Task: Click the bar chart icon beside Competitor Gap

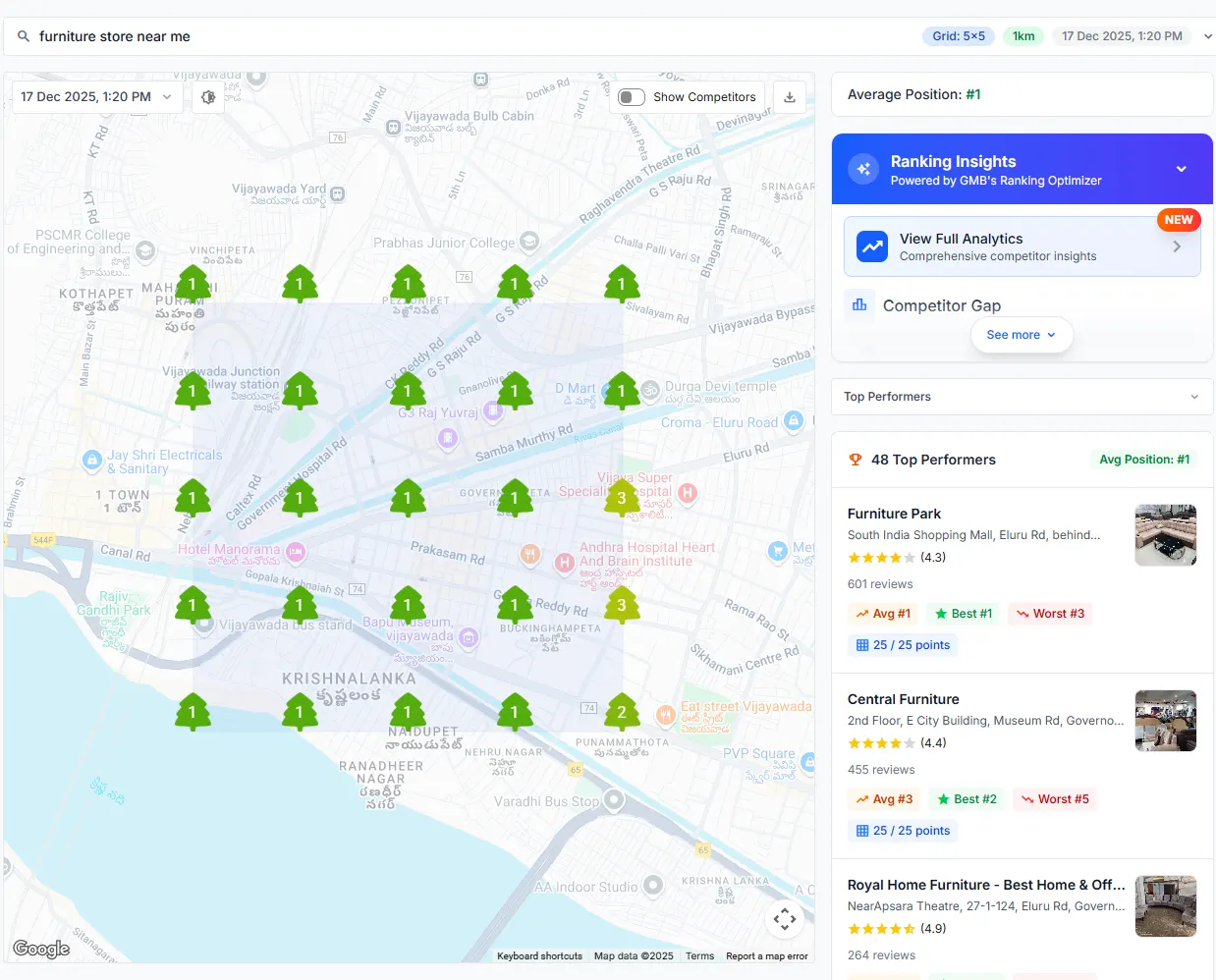Action: tap(859, 305)
